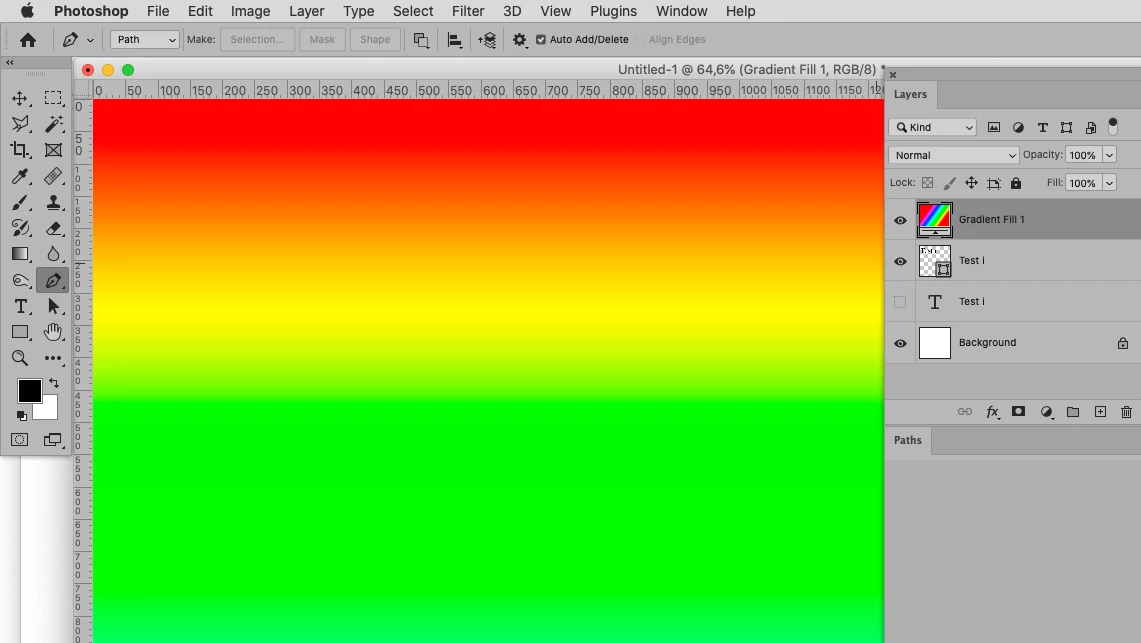Click the Home button in options bar
This screenshot has width=1141, height=643.
28,40
